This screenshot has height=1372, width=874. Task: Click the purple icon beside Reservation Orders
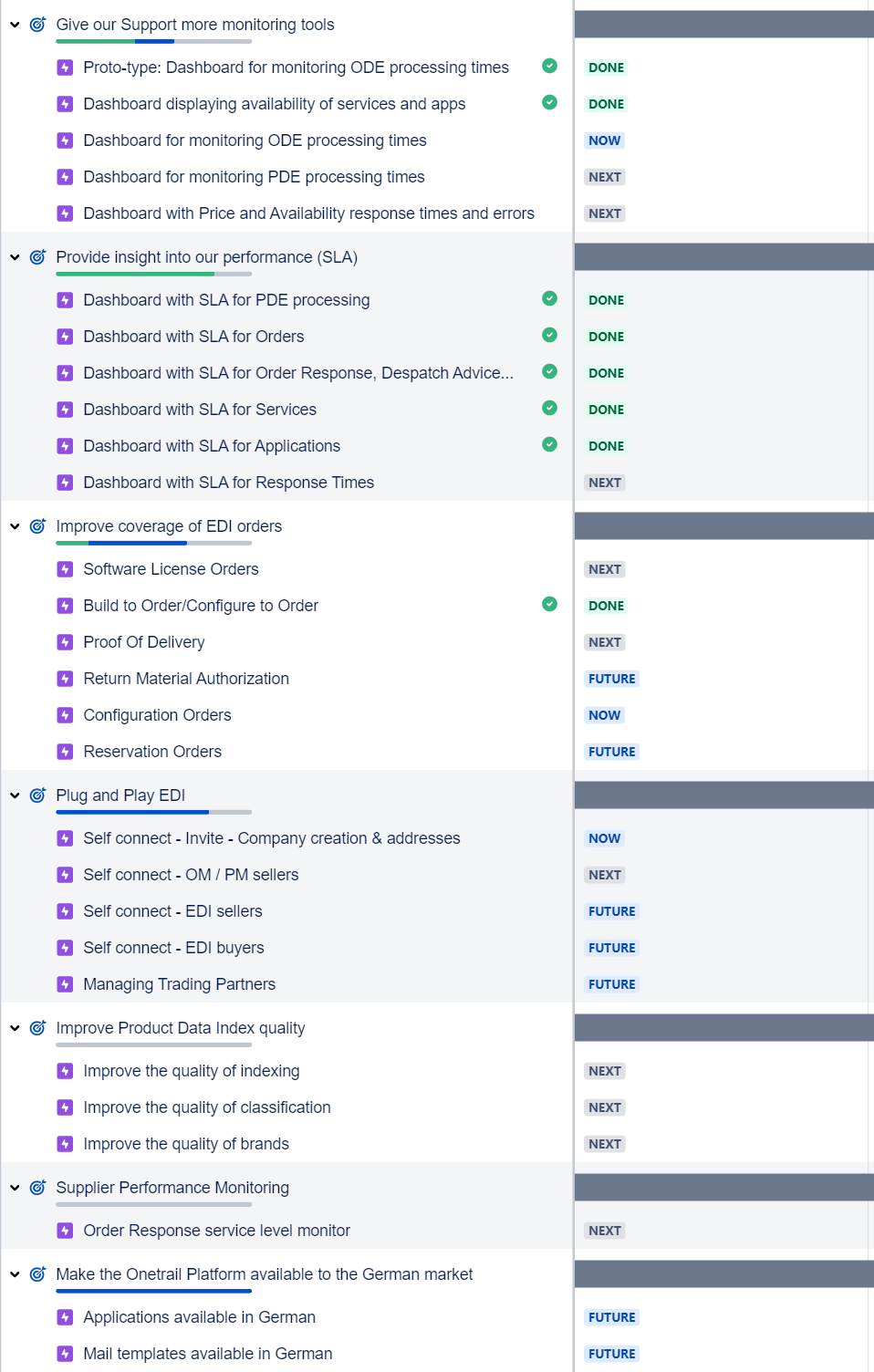(x=65, y=752)
